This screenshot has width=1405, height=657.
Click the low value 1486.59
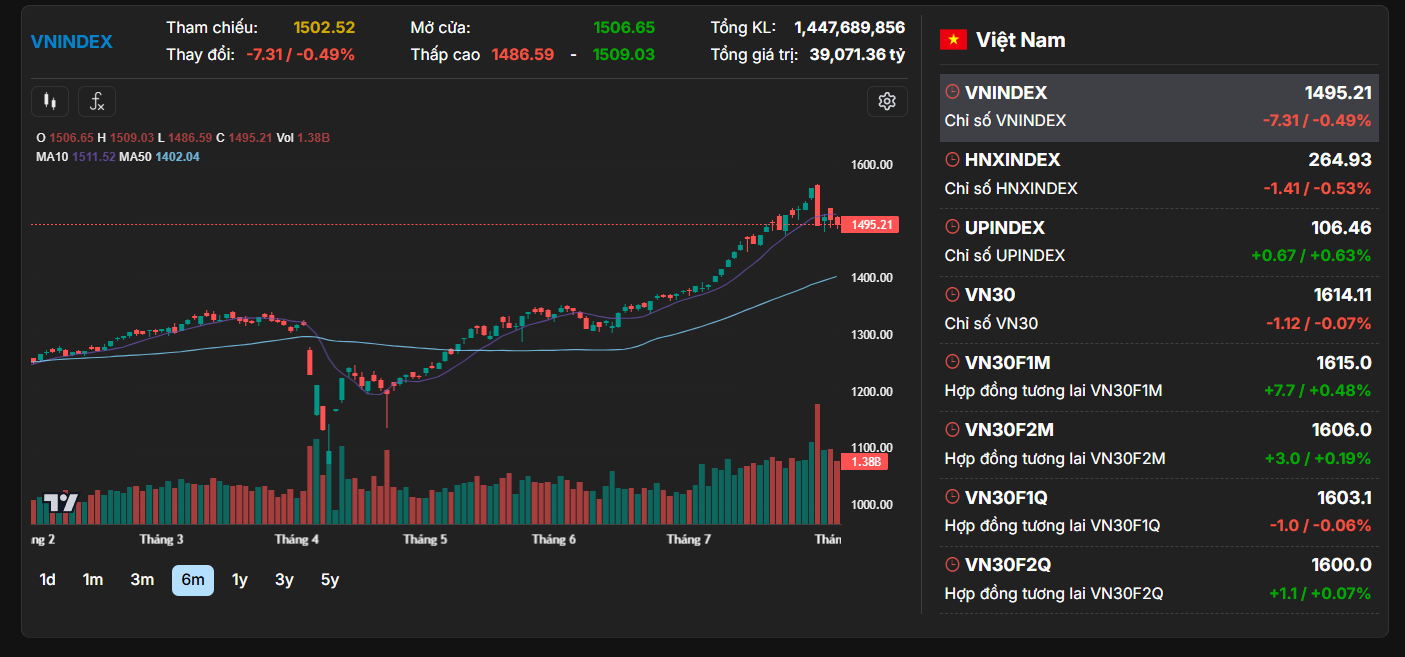point(522,54)
